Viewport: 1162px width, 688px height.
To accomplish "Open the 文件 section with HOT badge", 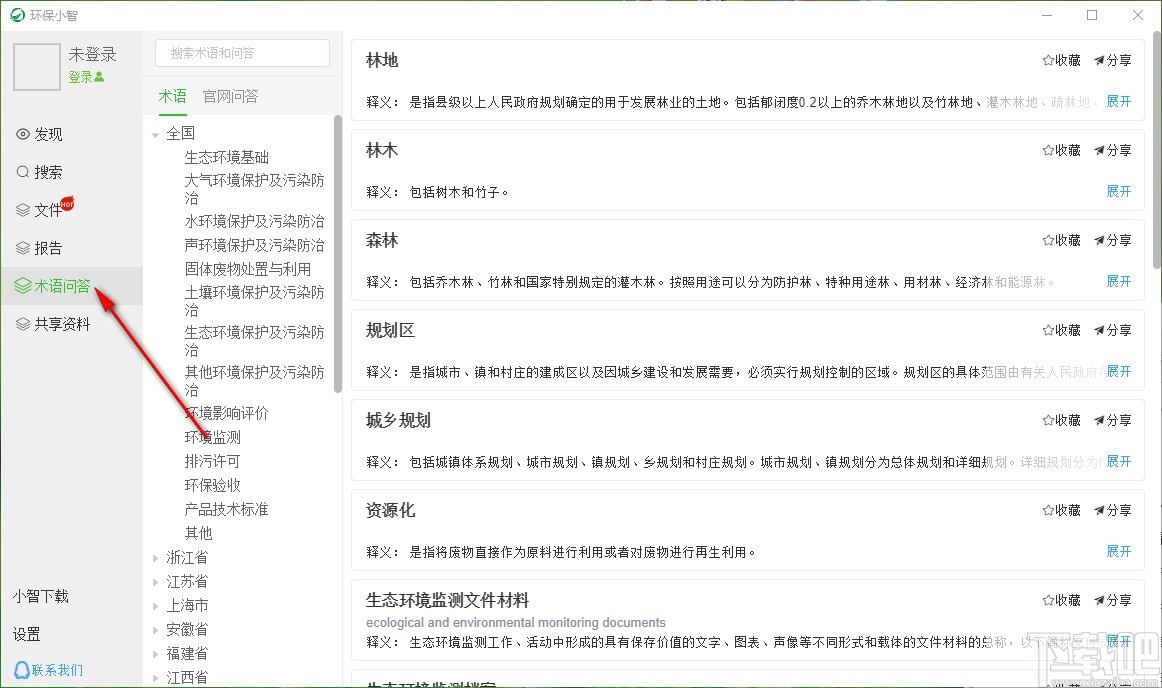I will tap(44, 210).
